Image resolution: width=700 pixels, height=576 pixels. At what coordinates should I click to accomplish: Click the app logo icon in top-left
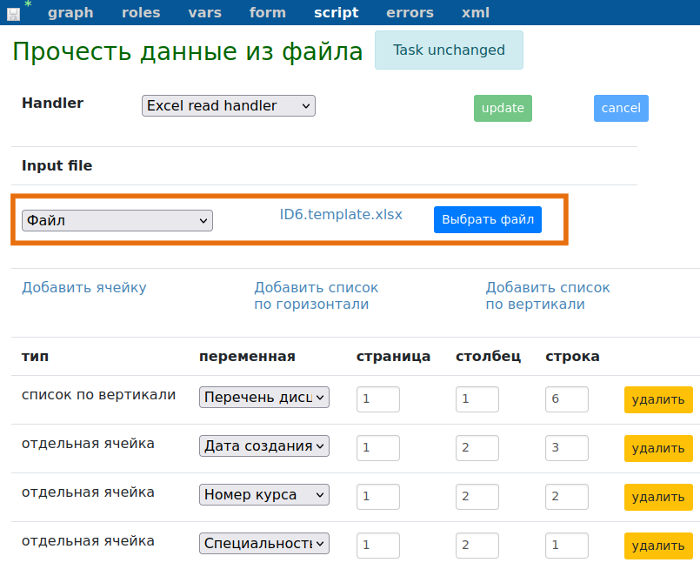14,13
